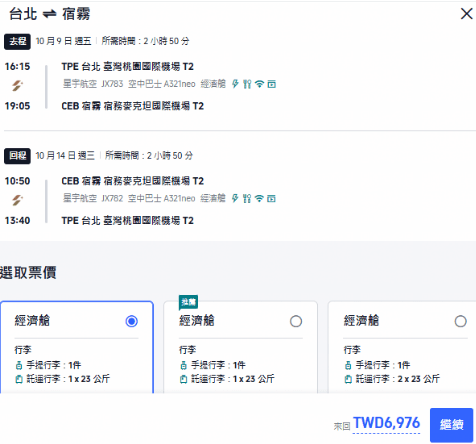Click entertainment screen icon on return JX782 flight

[x=272, y=199]
